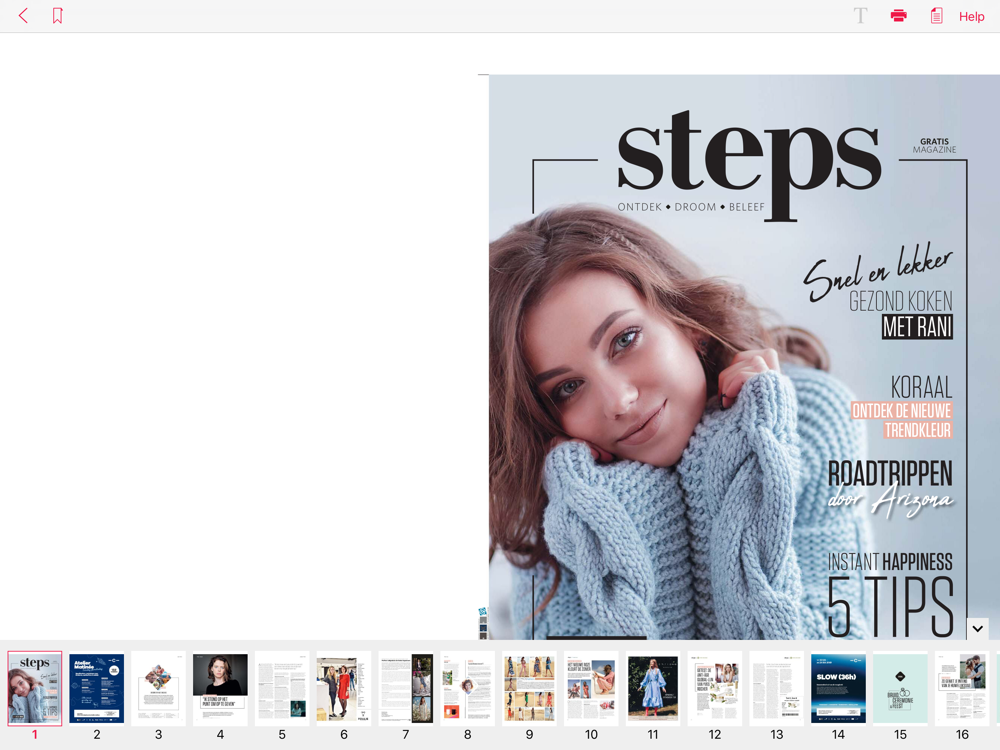Select page 6 thumbnail
The image size is (1000, 750).
344,688
